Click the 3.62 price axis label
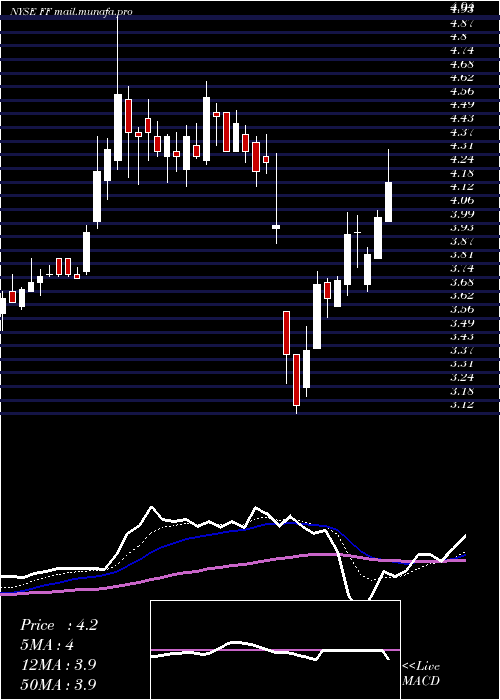500x700 pixels. point(461,296)
